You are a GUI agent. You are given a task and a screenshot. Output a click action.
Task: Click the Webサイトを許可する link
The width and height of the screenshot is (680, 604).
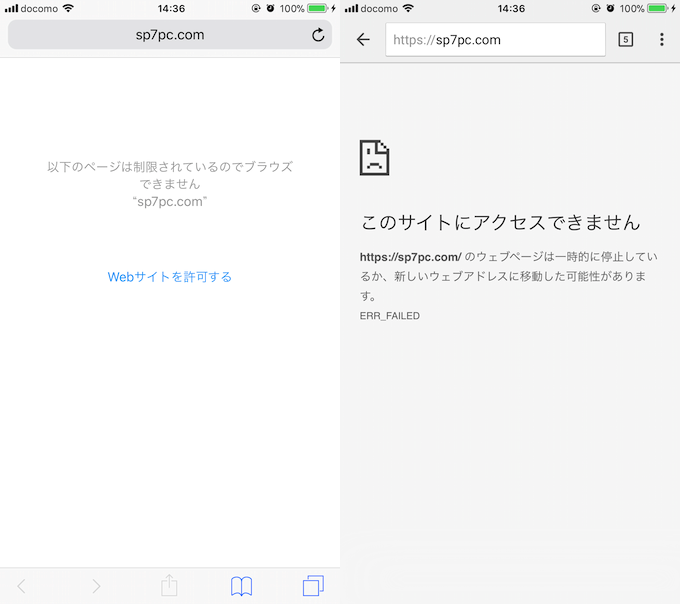point(170,277)
